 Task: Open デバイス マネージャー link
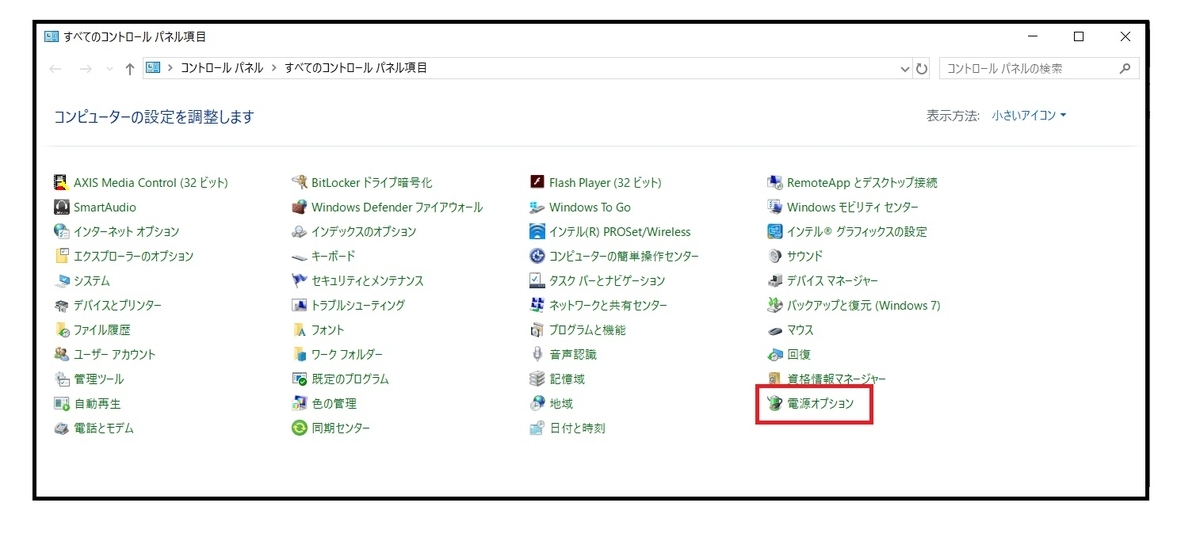click(x=833, y=281)
